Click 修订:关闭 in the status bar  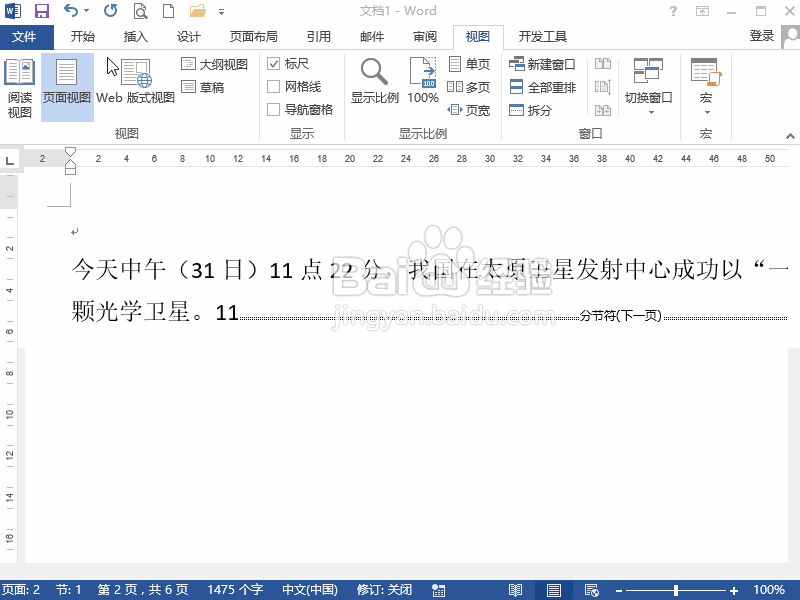384,589
